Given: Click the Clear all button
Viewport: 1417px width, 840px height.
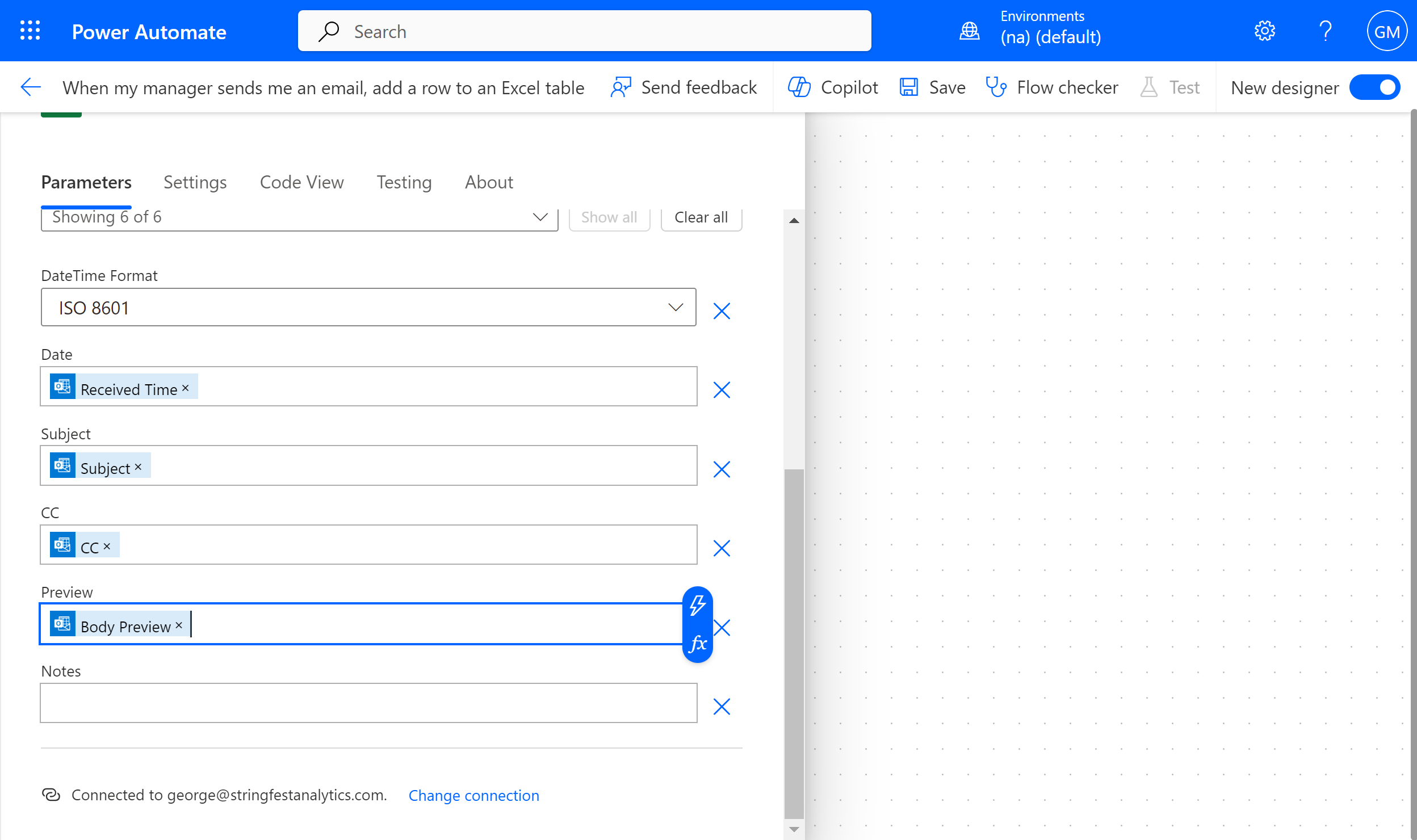Looking at the screenshot, I should coord(701,217).
